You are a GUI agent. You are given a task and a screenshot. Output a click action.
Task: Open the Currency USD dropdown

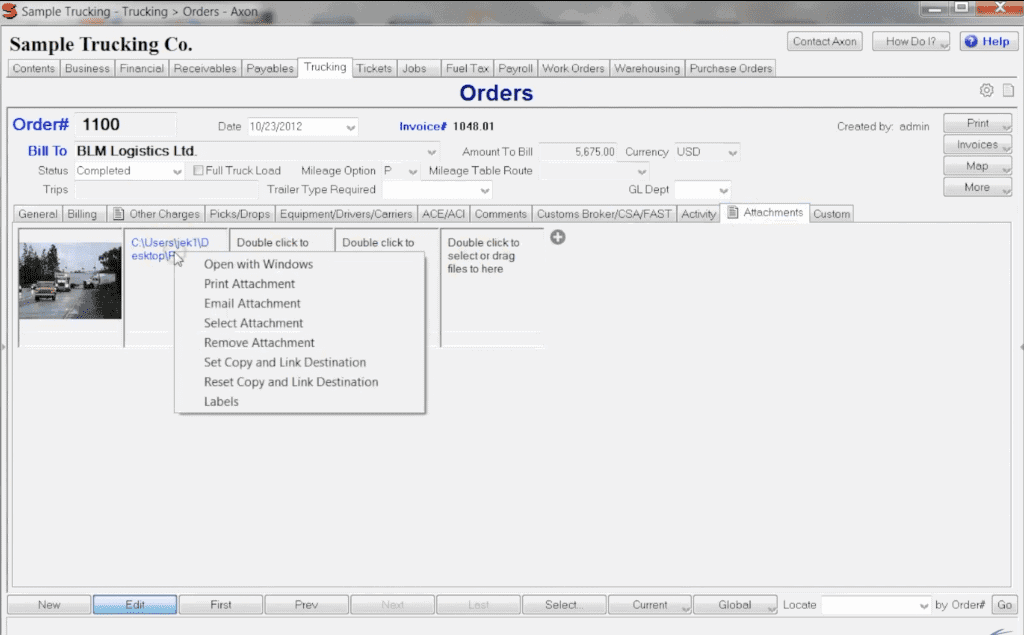click(x=732, y=152)
